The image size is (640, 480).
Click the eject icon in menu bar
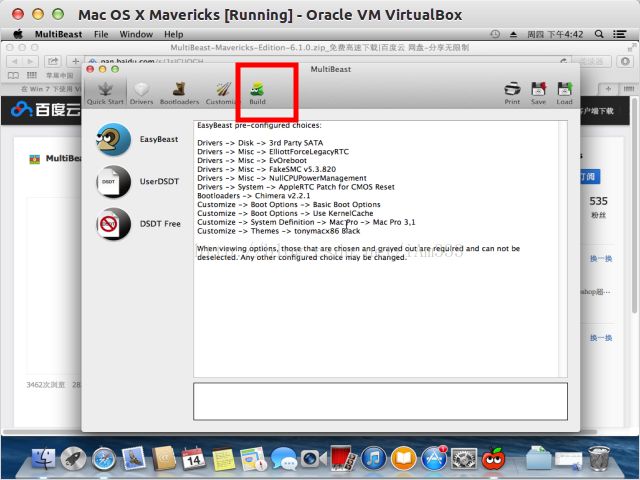513,34
